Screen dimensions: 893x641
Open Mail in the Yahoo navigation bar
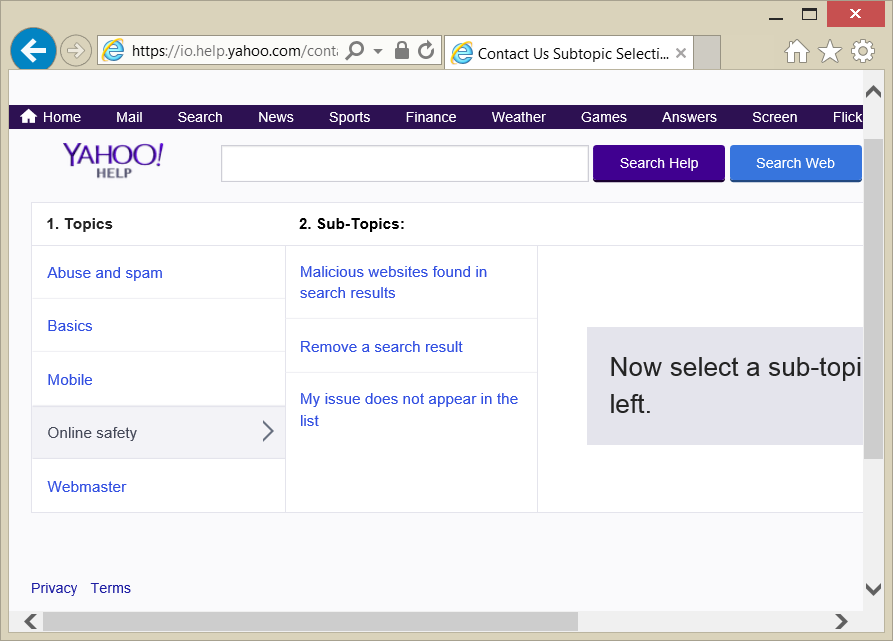129,117
